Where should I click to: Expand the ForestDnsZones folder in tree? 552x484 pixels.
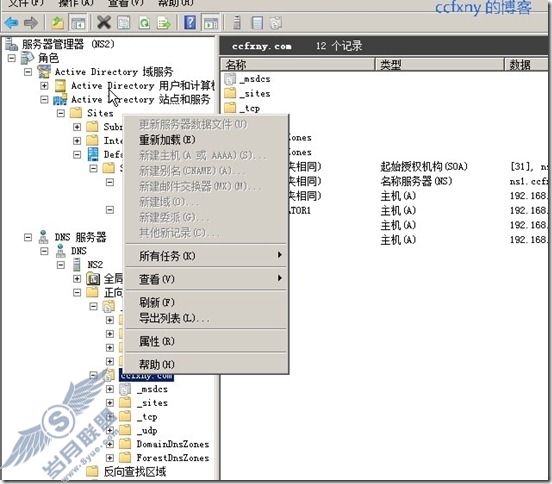(x=110, y=458)
